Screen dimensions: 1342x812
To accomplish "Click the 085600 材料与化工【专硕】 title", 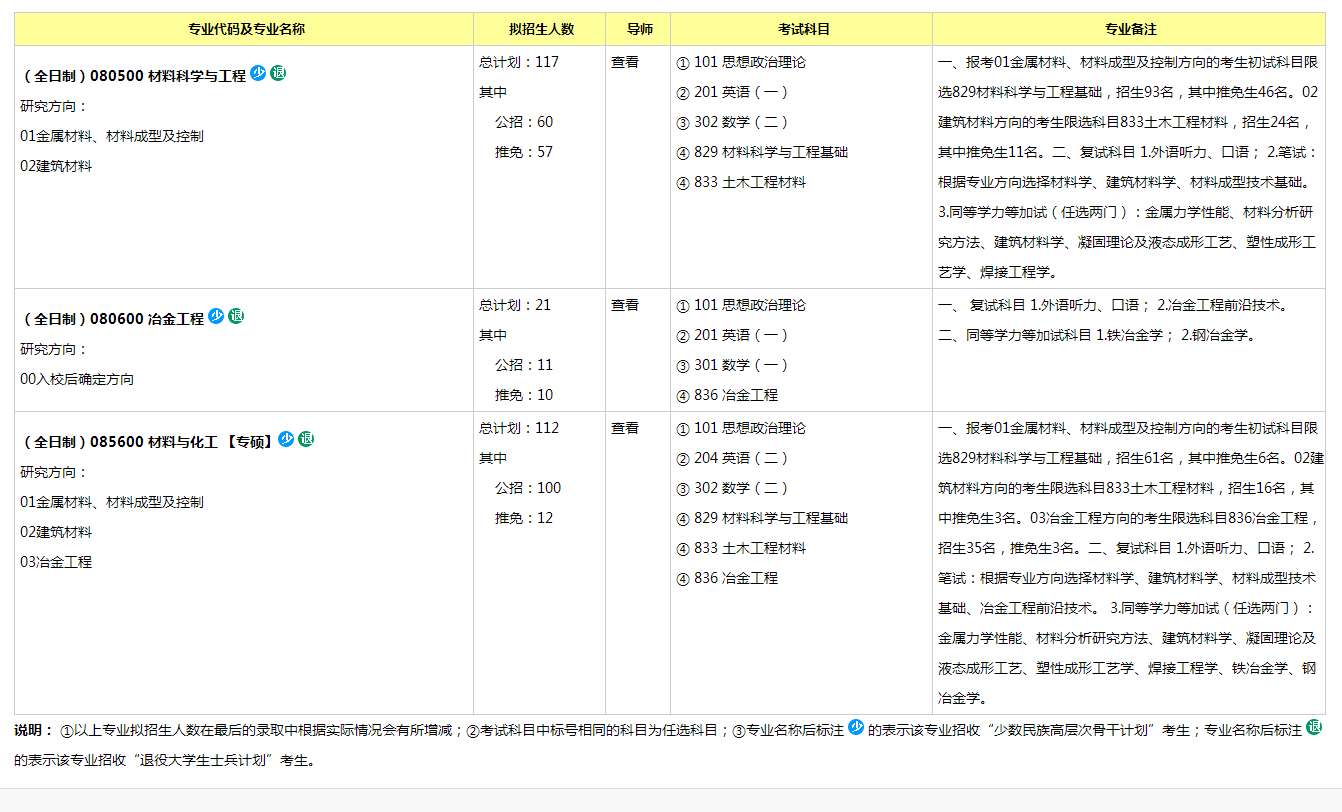I will coord(148,442).
